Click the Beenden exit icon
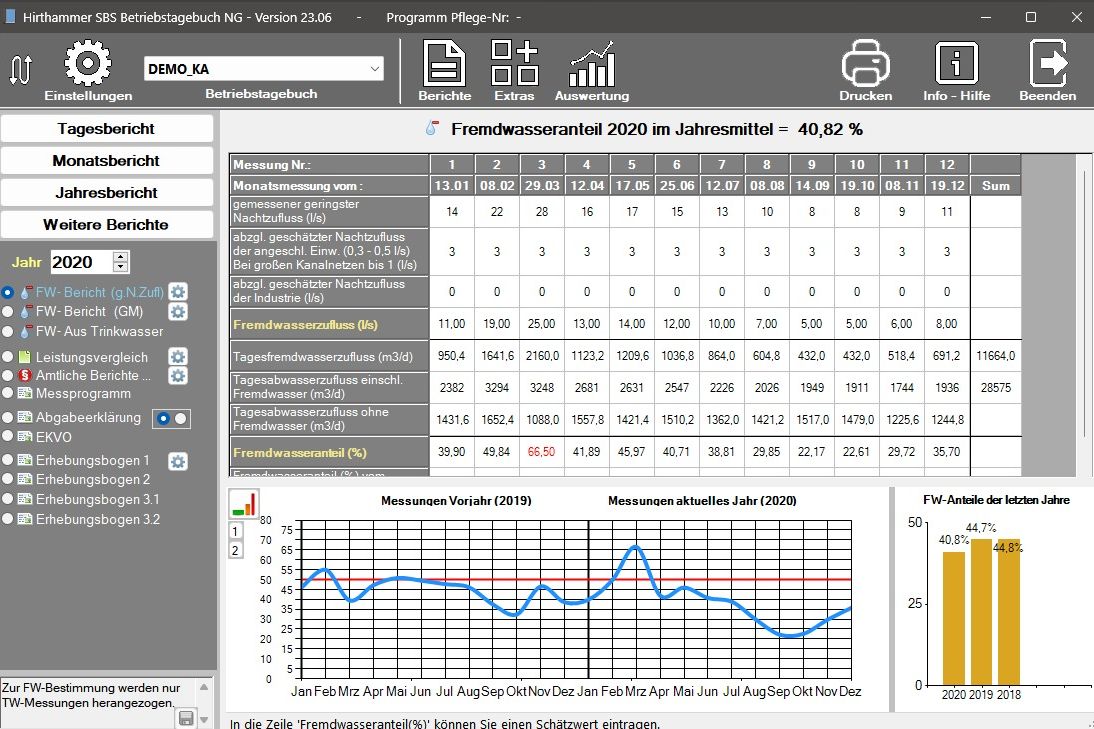The width and height of the screenshot is (1094, 729). [x=1047, y=63]
